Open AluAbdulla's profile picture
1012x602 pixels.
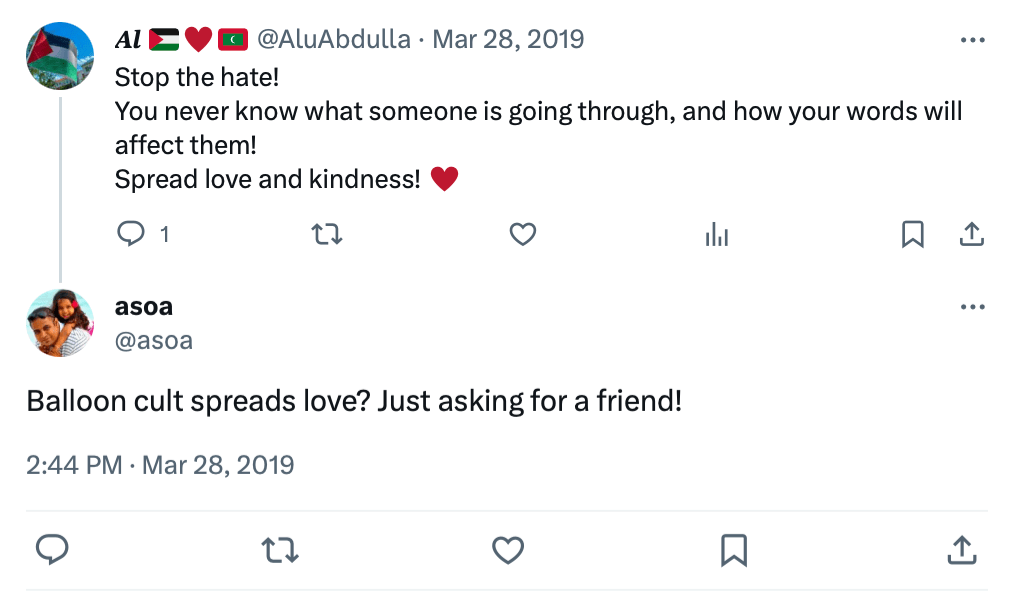[x=60, y=56]
